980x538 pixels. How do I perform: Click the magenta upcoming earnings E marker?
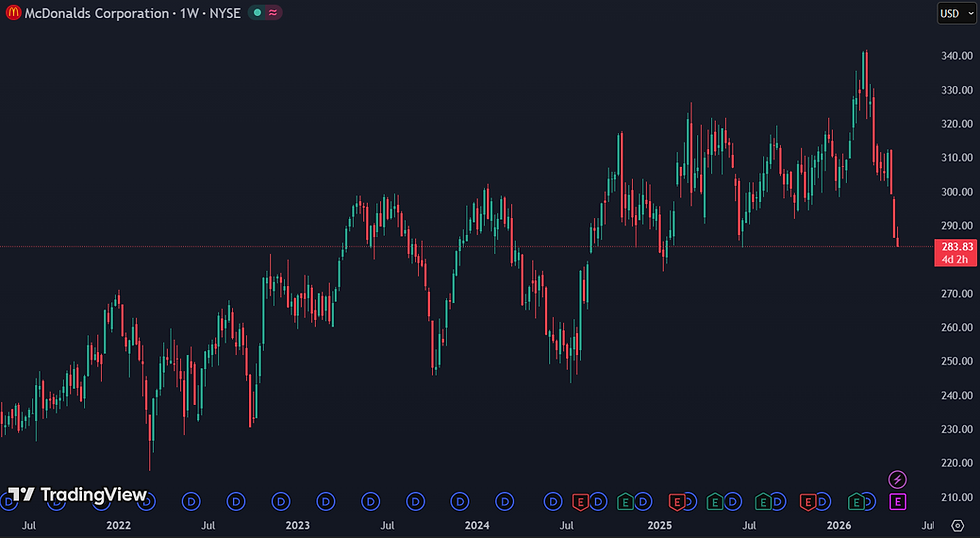898,501
